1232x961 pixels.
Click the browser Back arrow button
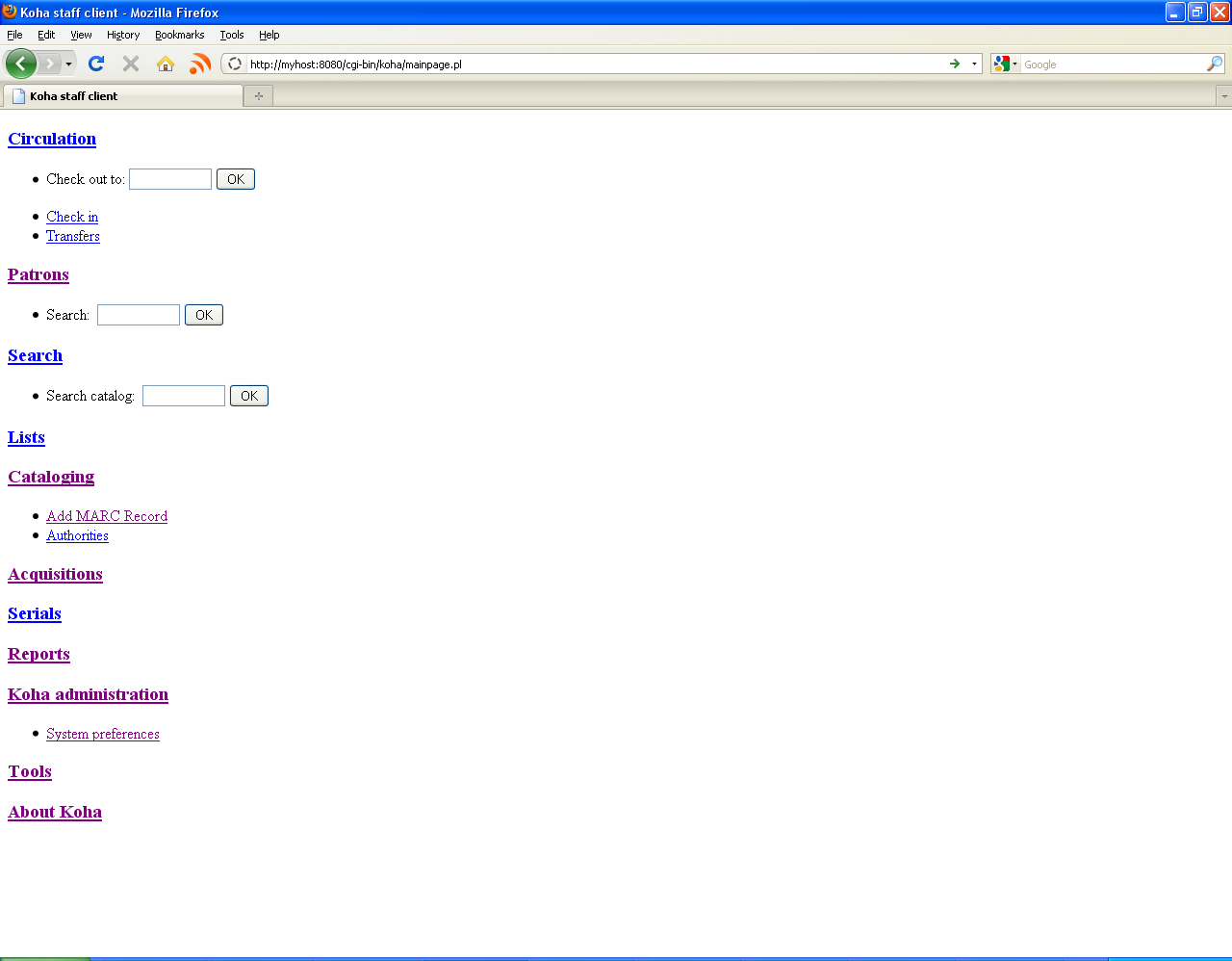(x=20, y=64)
